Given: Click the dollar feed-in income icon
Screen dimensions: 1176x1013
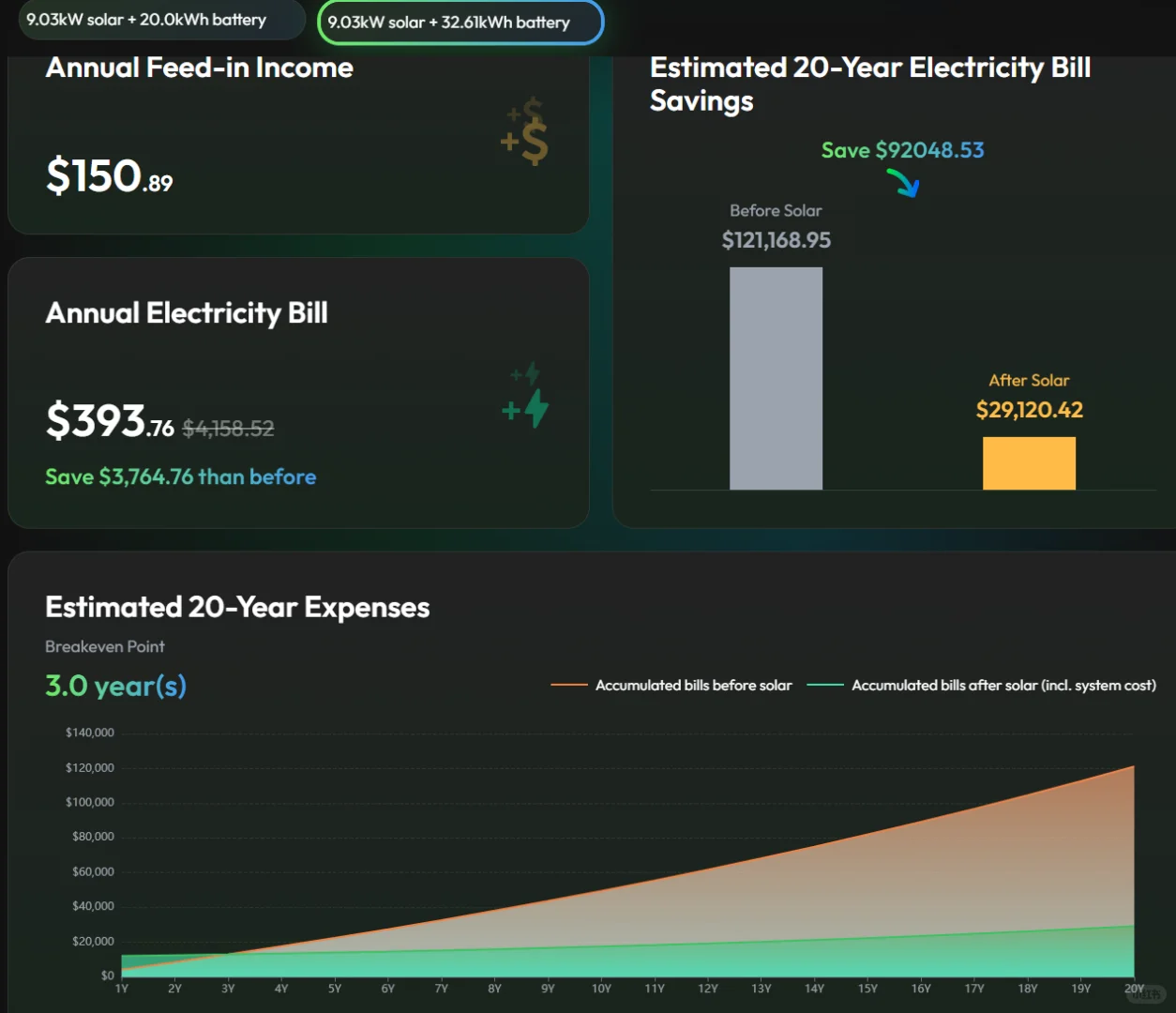Looking at the screenshot, I should pyautogui.click(x=525, y=131).
